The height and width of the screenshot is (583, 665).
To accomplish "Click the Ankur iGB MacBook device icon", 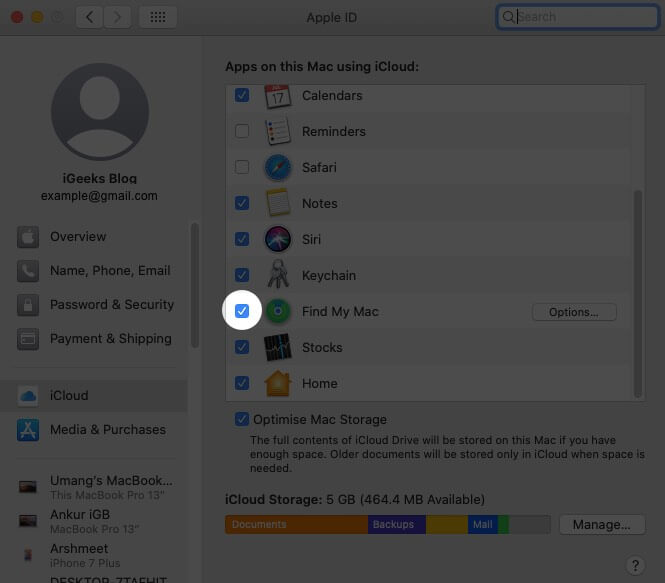I will click(x=28, y=520).
